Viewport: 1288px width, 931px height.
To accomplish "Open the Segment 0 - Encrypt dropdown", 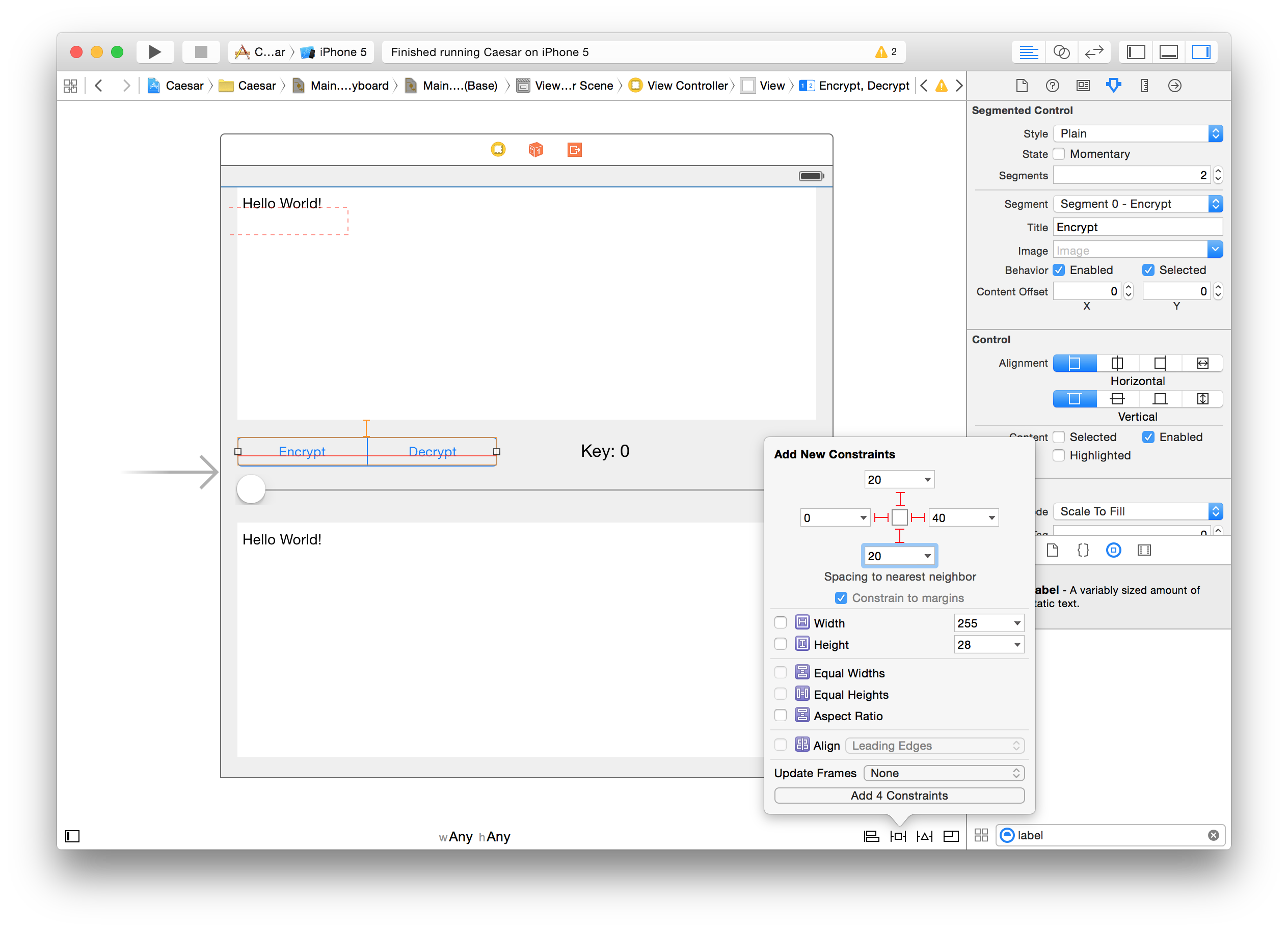I will tap(1138, 204).
